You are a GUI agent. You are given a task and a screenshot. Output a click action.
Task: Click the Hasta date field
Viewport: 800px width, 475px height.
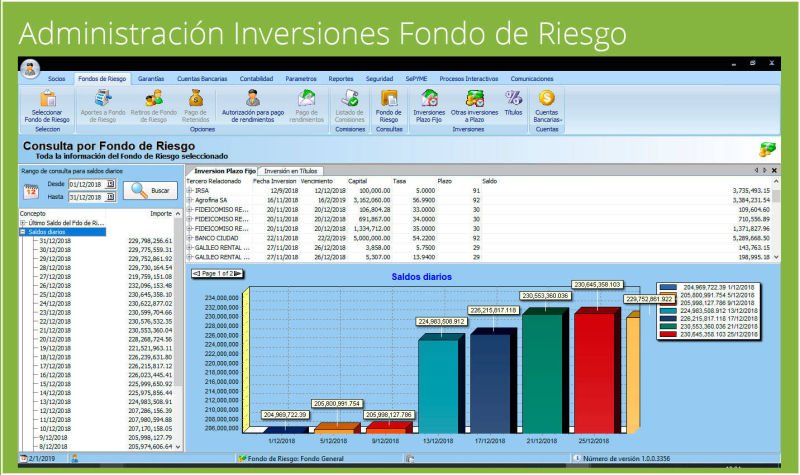tap(87, 197)
